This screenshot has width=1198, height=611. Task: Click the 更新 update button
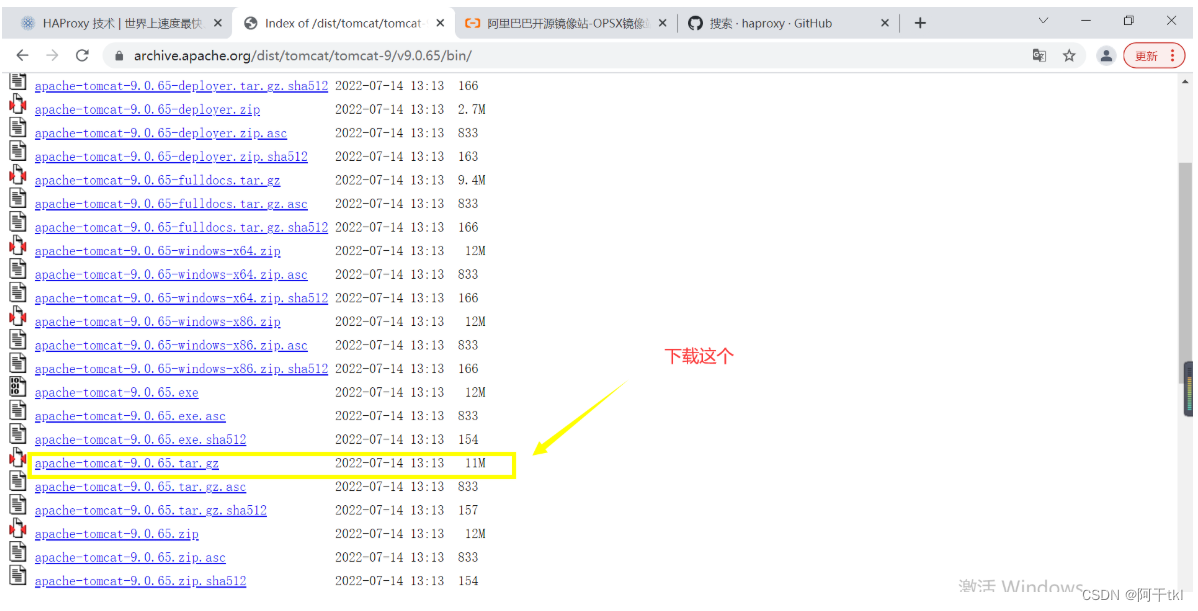(1154, 55)
